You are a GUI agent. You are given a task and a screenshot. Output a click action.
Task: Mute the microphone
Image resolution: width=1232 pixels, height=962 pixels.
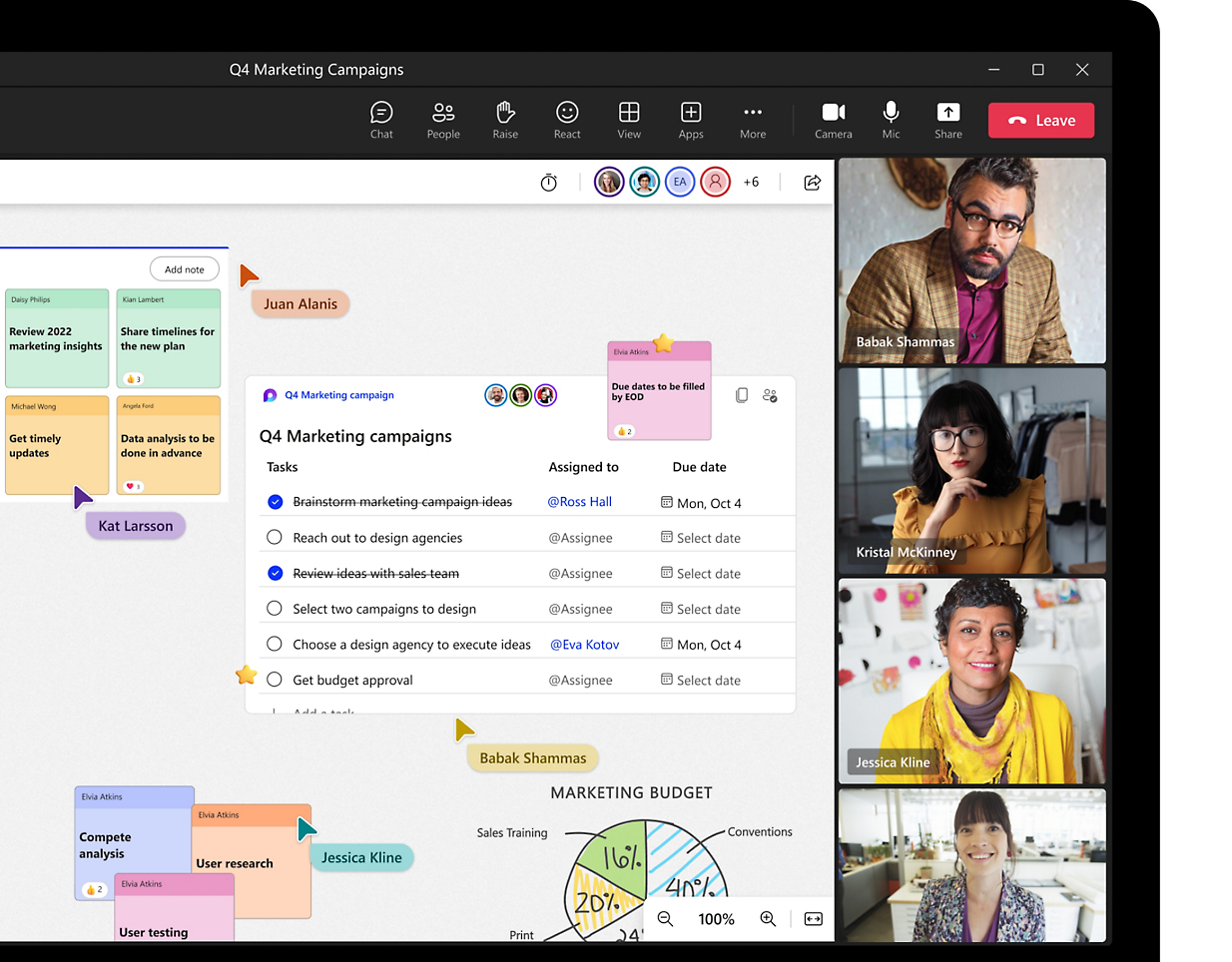click(891, 120)
